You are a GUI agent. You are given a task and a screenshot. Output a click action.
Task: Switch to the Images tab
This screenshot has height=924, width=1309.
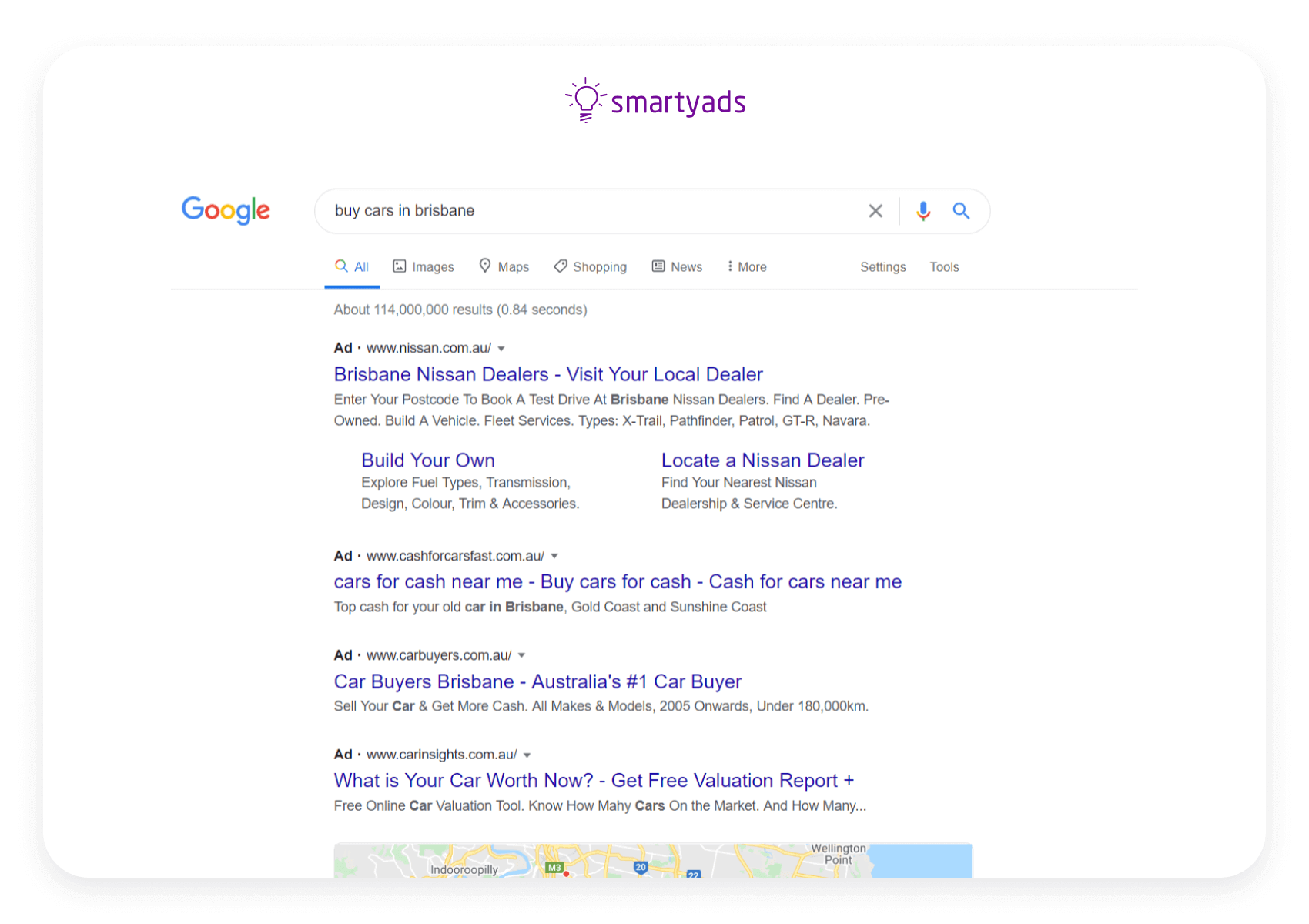[x=423, y=267]
